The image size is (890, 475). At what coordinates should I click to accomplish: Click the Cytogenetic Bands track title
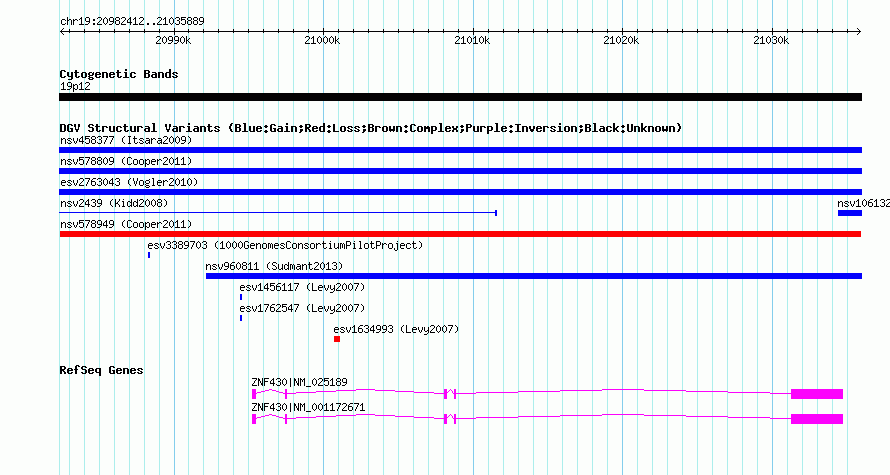tap(119, 74)
